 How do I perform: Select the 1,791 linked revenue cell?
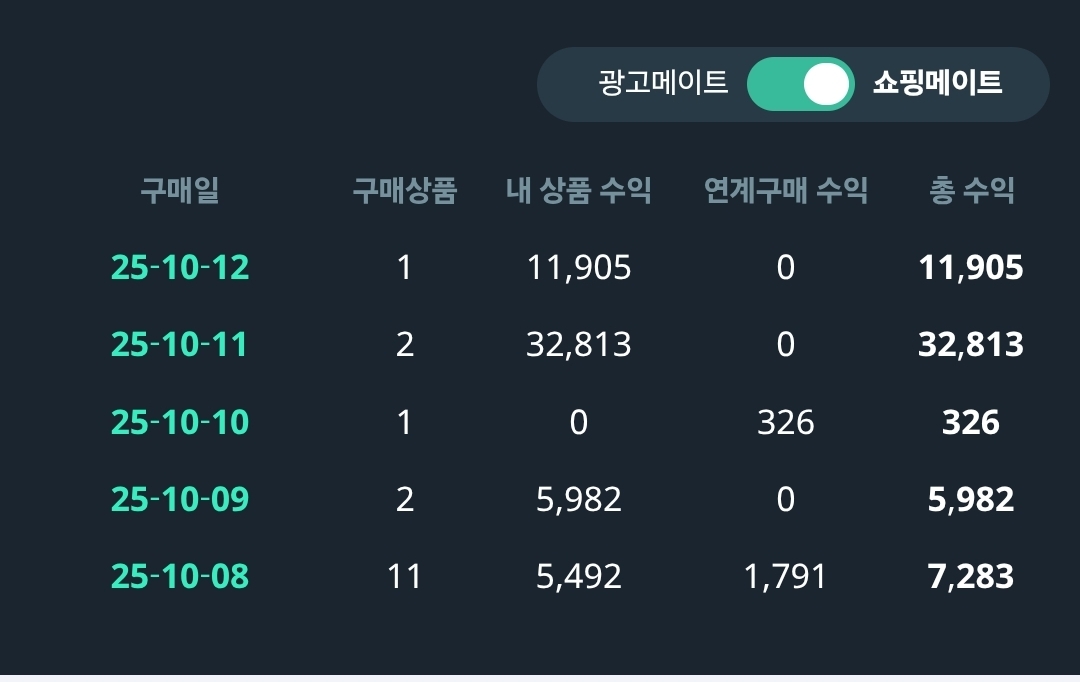pos(786,576)
